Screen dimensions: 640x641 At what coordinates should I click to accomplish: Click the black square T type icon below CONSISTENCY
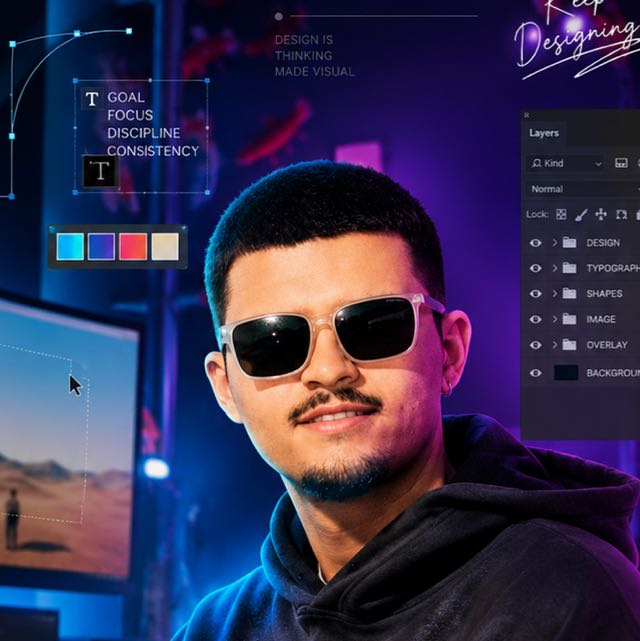[x=101, y=170]
